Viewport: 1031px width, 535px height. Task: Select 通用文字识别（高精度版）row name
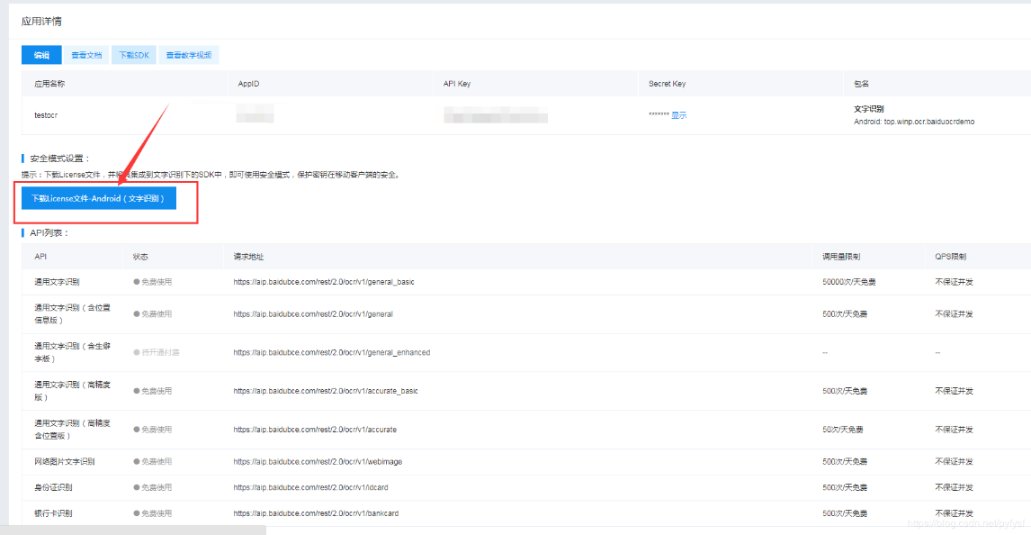(72, 391)
